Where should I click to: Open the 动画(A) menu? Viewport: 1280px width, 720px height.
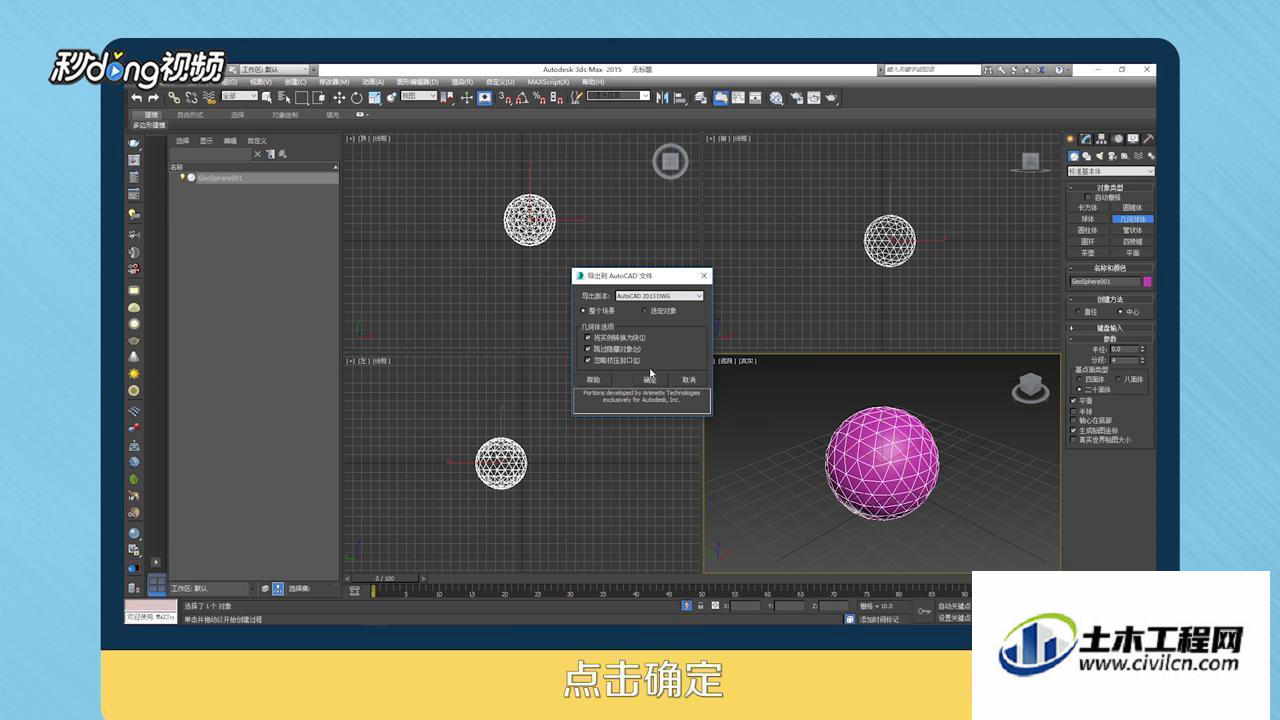click(374, 82)
